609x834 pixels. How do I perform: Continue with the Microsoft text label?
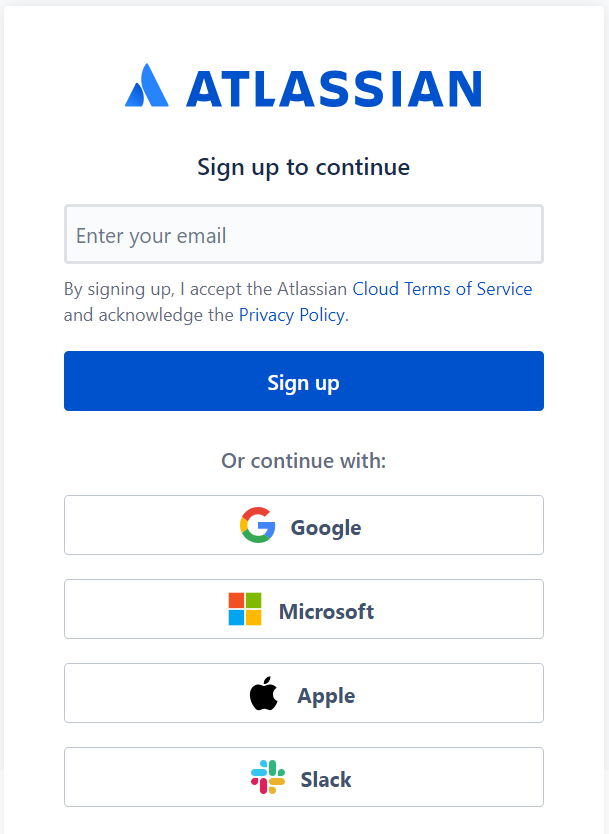(x=326, y=611)
